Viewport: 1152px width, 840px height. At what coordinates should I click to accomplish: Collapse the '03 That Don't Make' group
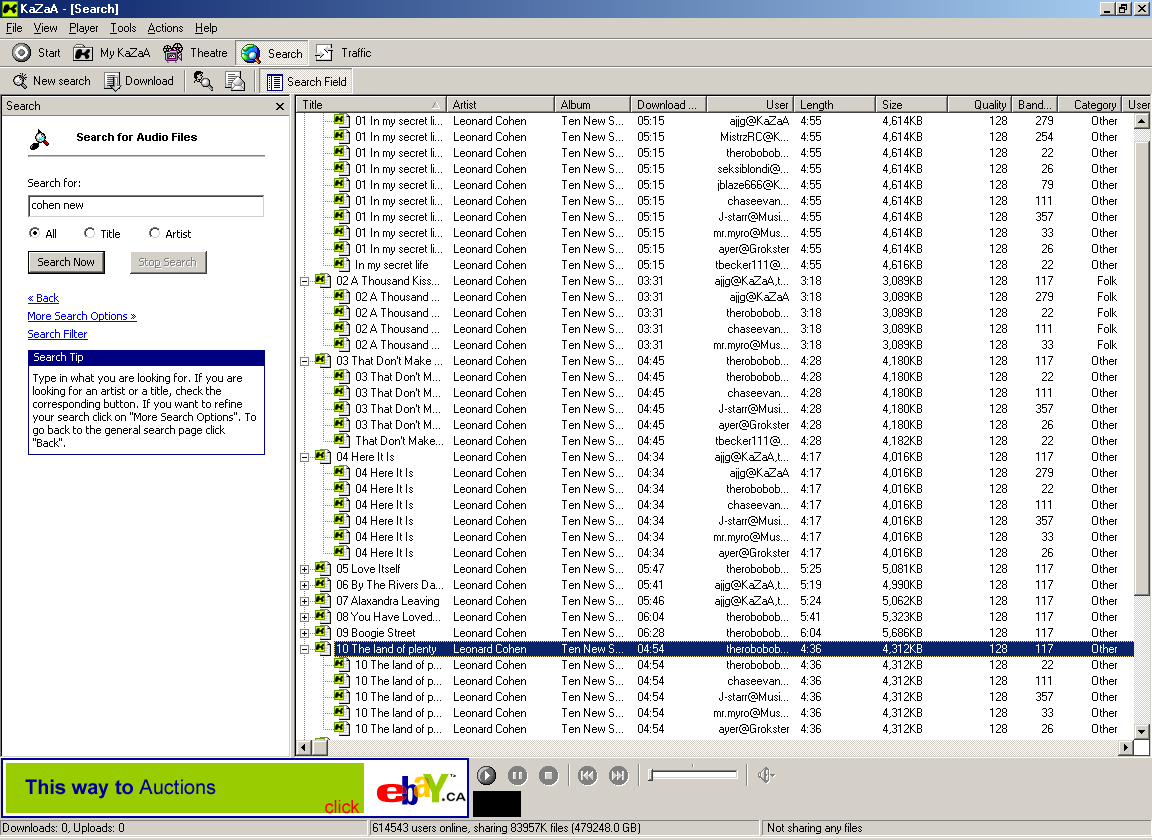click(x=304, y=362)
